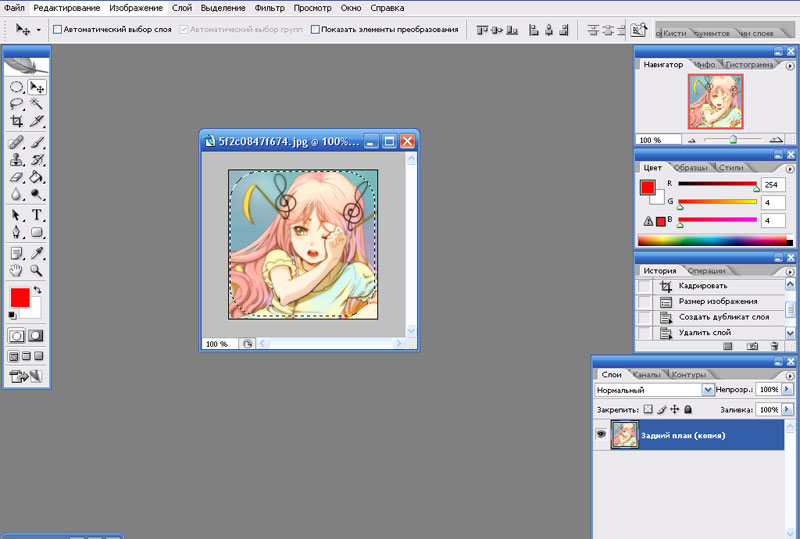Image resolution: width=800 pixels, height=539 pixels.
Task: Select the Paint Bucket tool
Action: tap(37, 177)
